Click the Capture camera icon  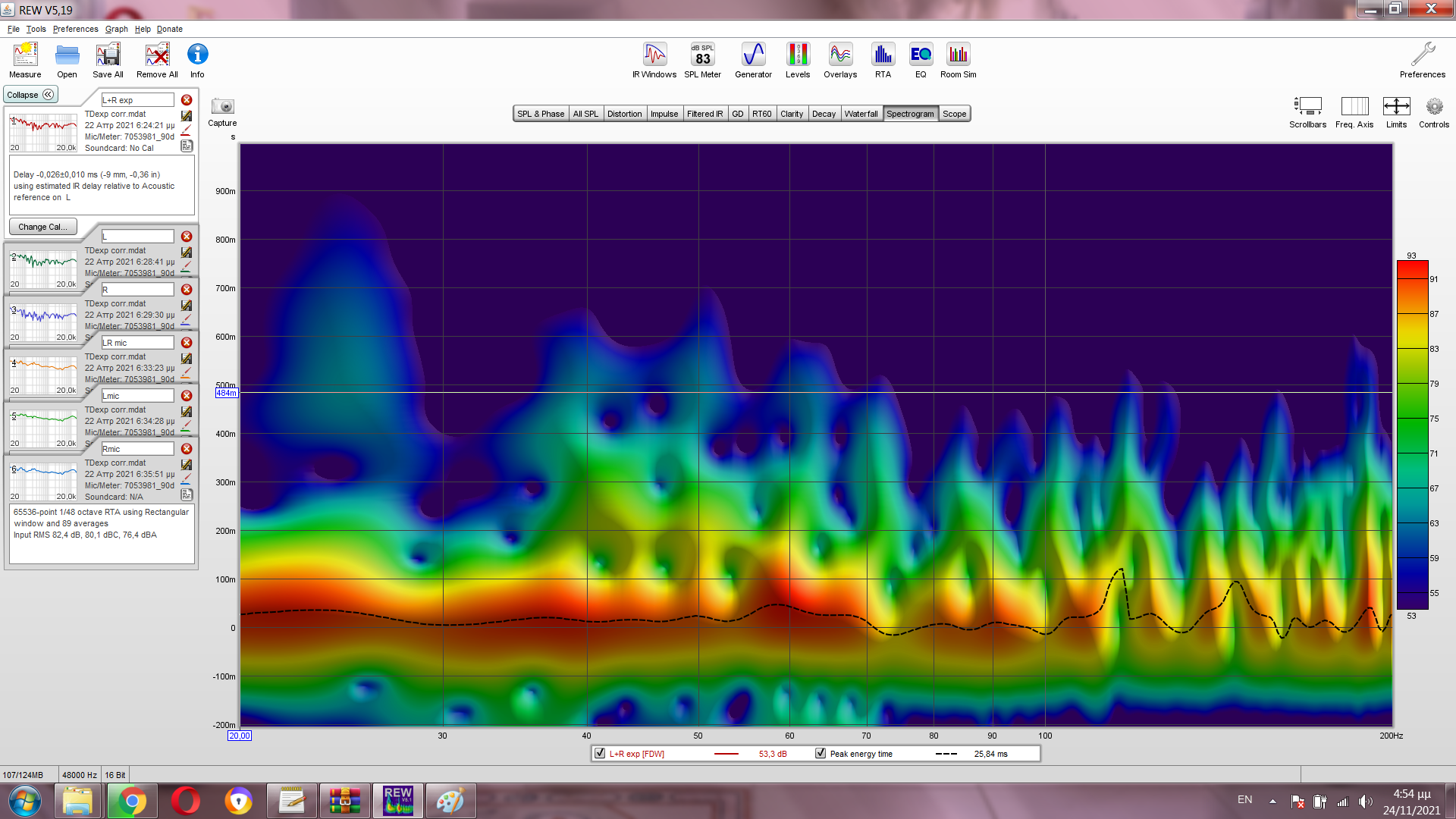coord(223,107)
